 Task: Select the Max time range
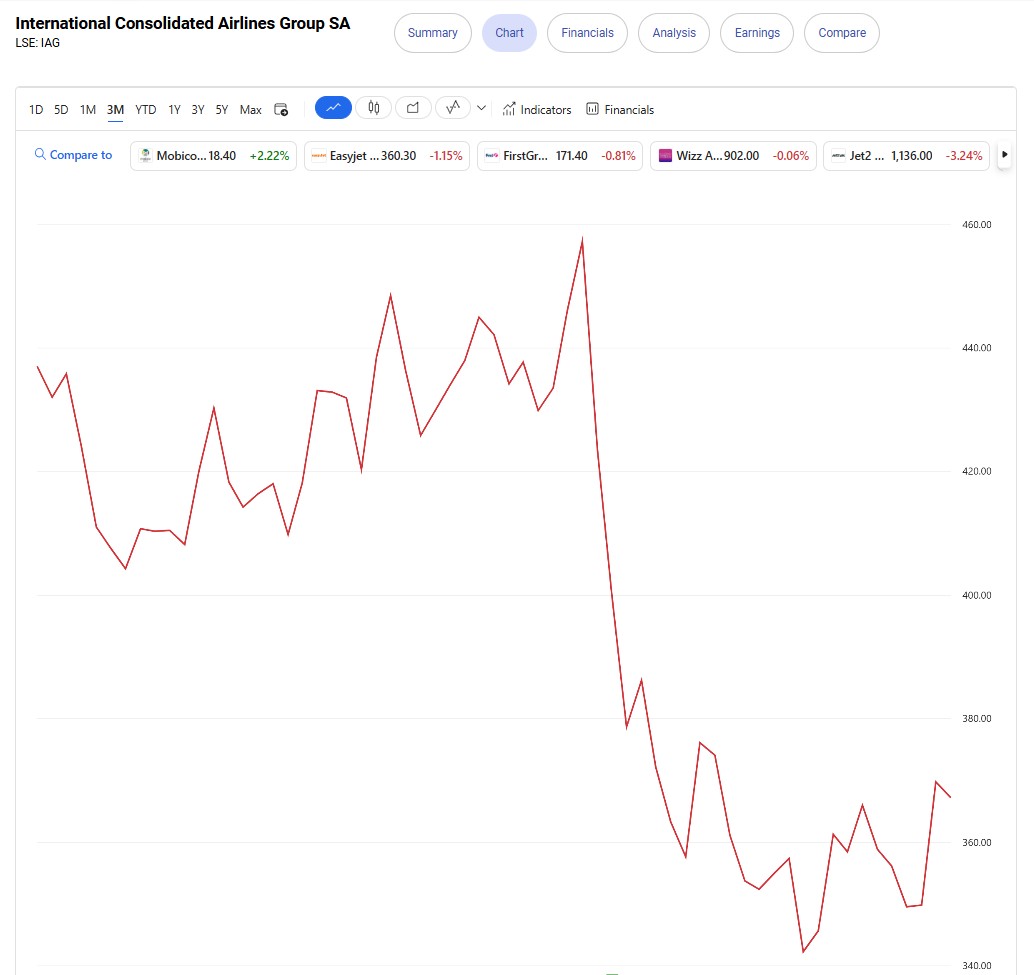tap(250, 110)
